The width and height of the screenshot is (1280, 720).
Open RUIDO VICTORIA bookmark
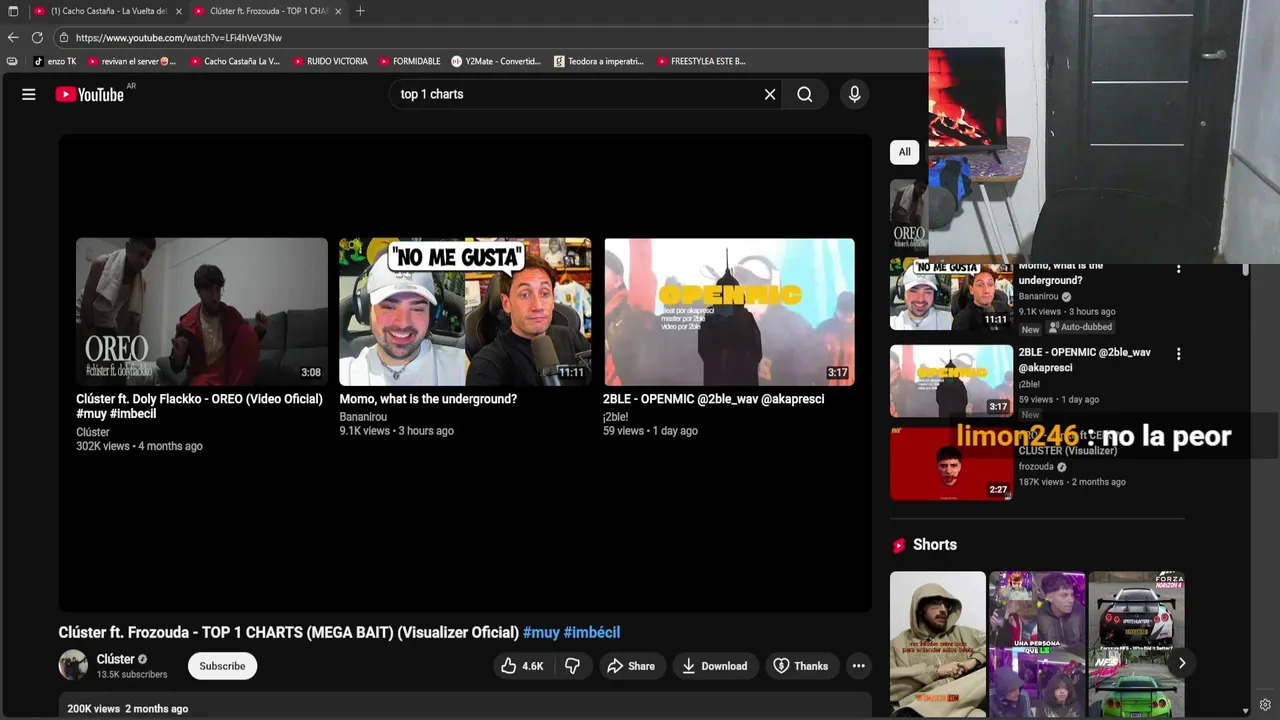[330, 61]
